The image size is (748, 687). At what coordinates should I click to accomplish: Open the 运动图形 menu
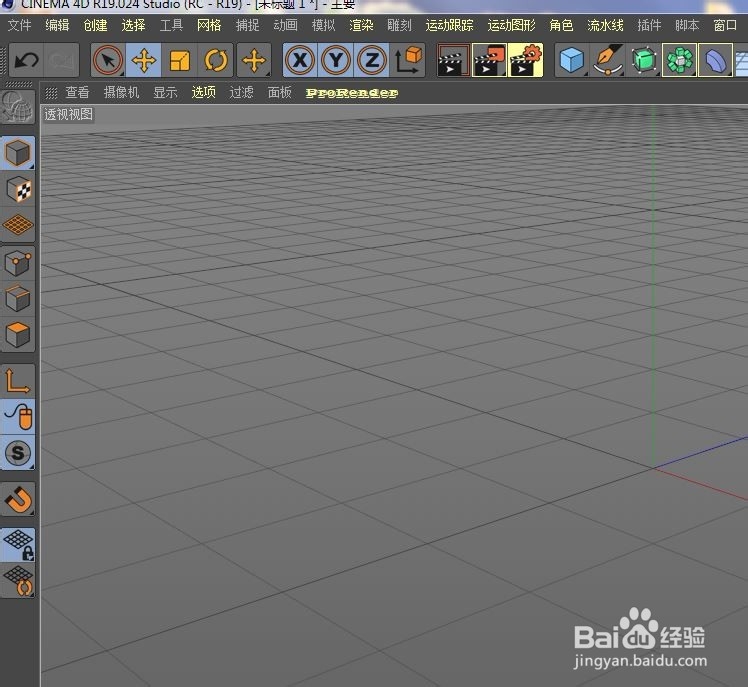click(511, 25)
